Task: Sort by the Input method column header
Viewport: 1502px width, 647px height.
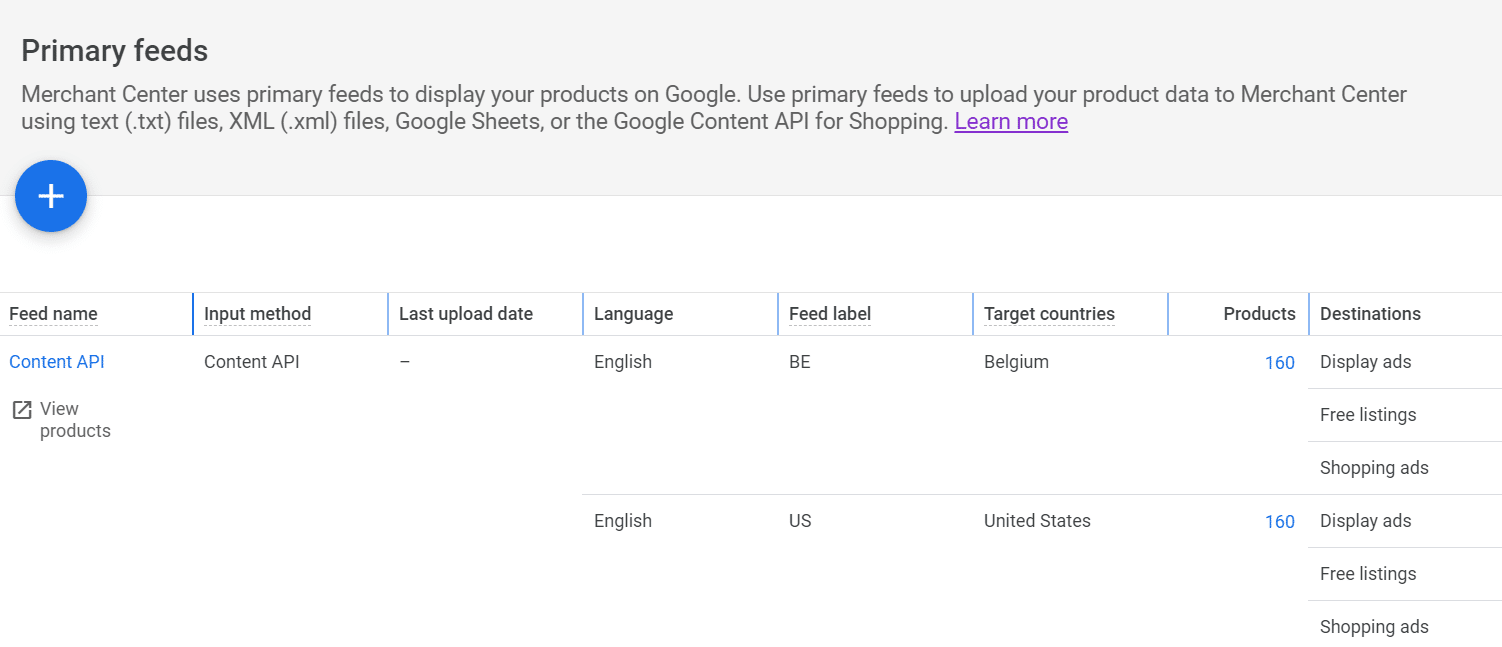Action: 257,313
